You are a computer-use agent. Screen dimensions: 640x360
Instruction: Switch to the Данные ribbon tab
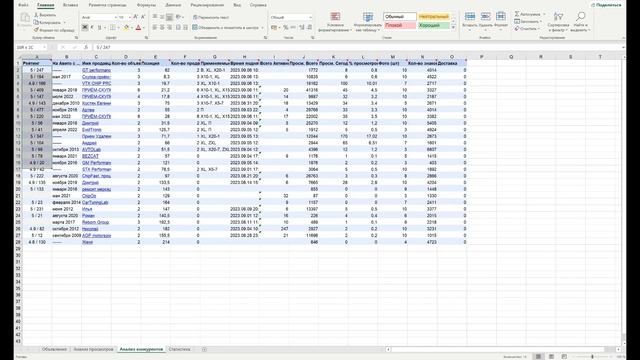[x=173, y=5]
